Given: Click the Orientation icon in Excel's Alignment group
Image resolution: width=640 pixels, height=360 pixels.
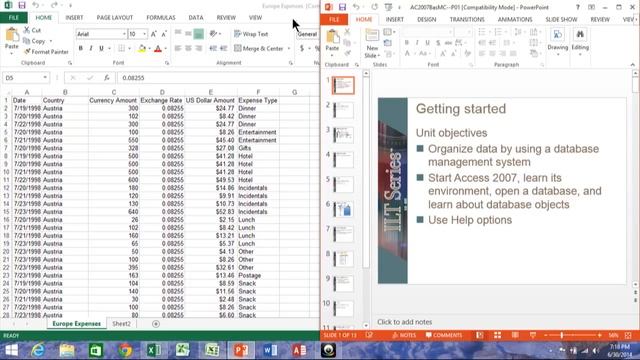Looking at the screenshot, I should pyautogui.click(x=213, y=34).
